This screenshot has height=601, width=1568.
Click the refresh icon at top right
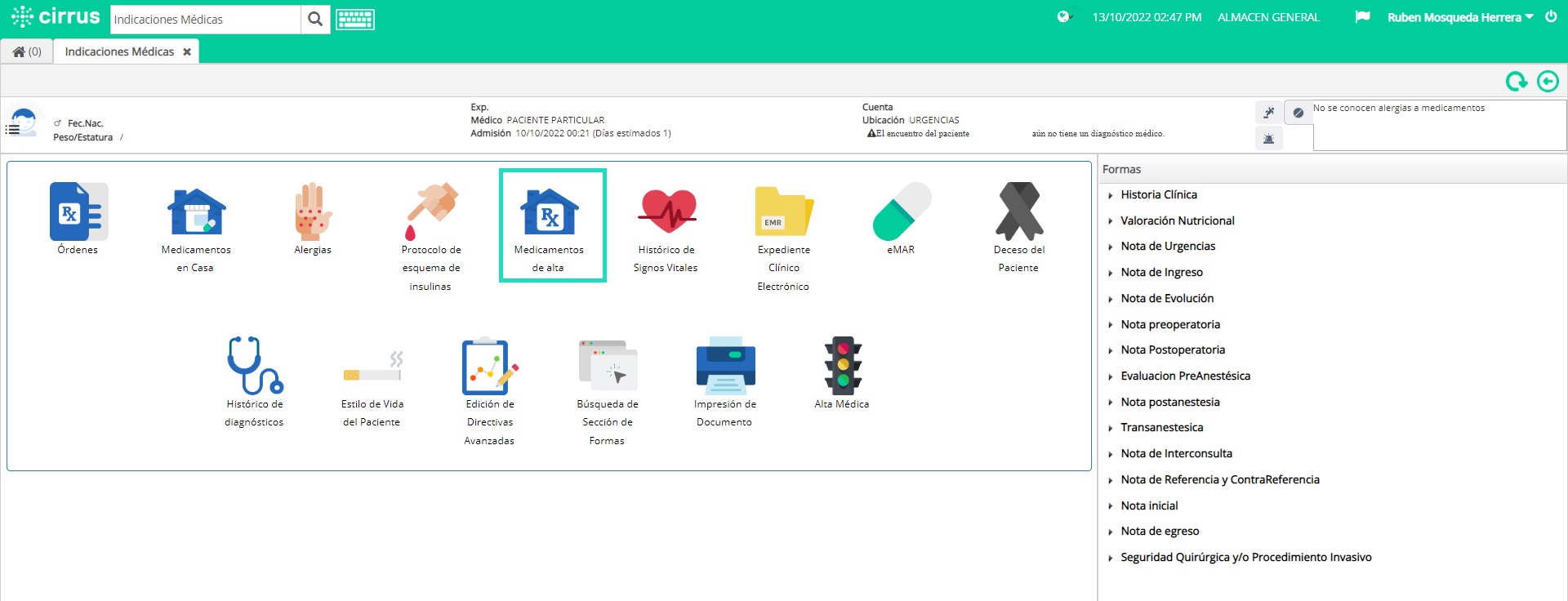point(1517,81)
